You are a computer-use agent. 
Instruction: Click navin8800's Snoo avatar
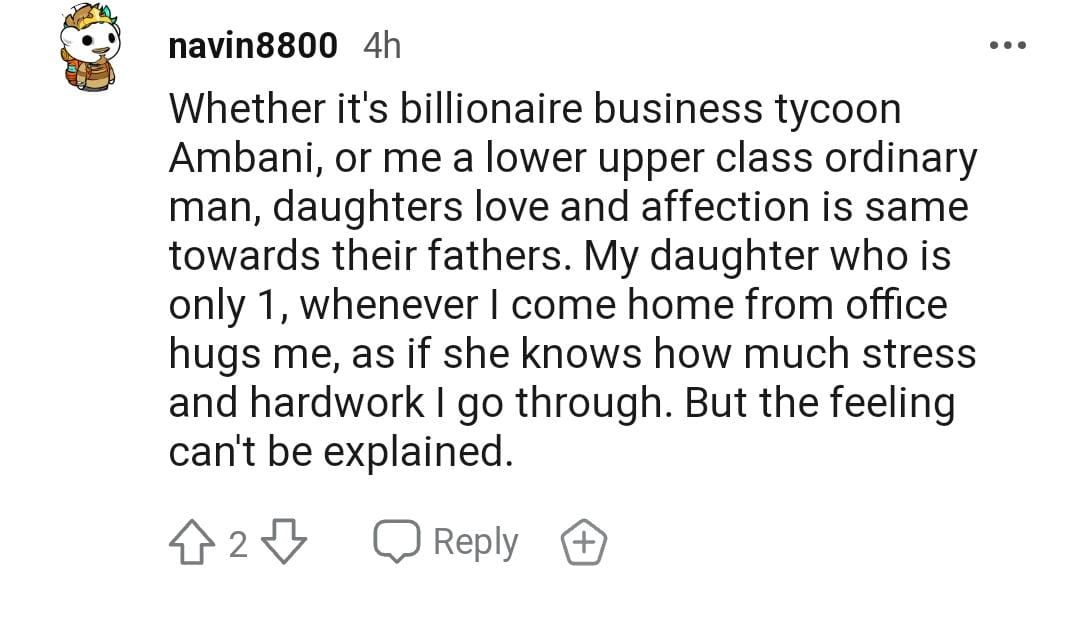pyautogui.click(x=89, y=54)
